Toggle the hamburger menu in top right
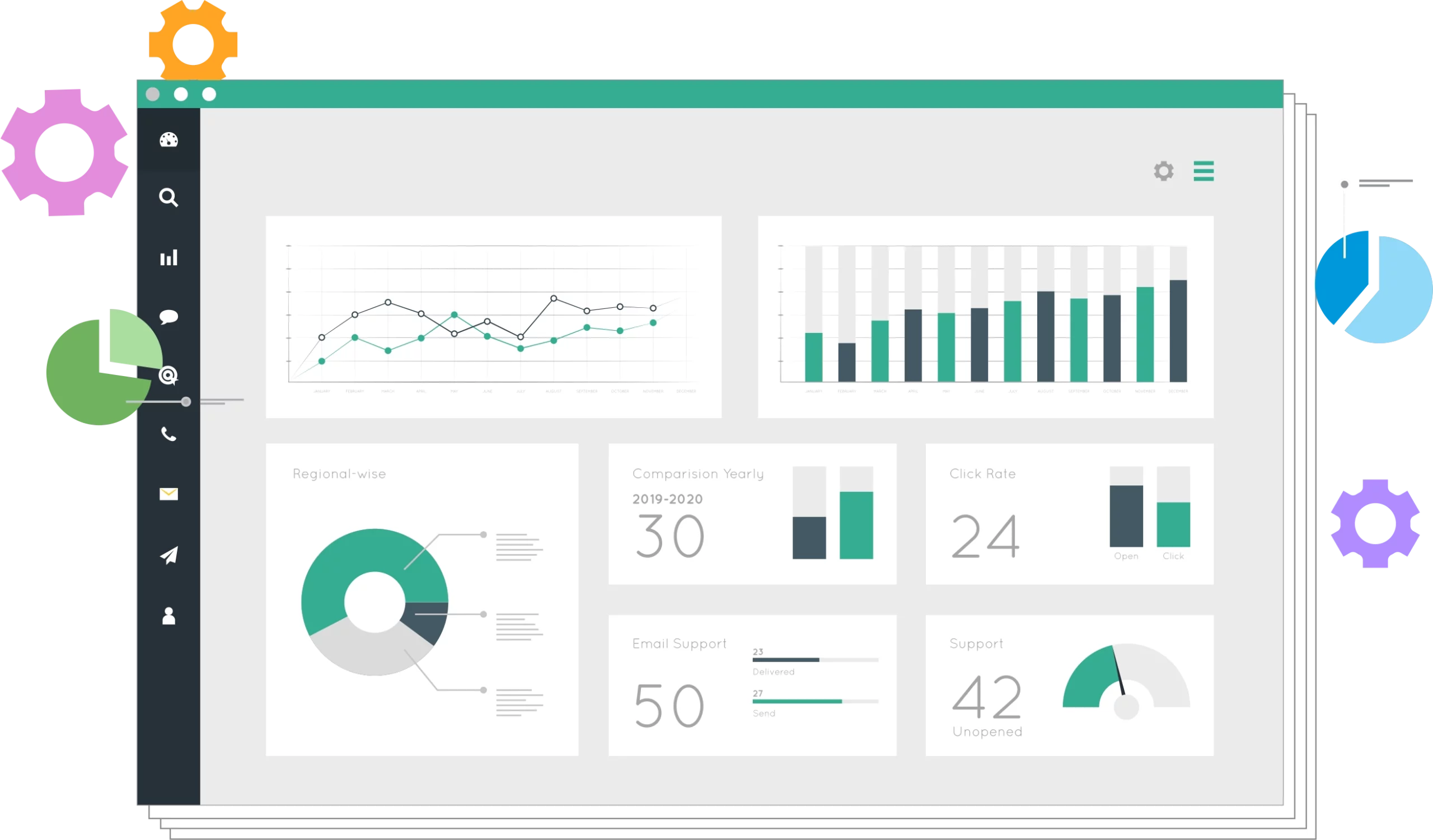This screenshot has height=840, width=1433. [1204, 171]
